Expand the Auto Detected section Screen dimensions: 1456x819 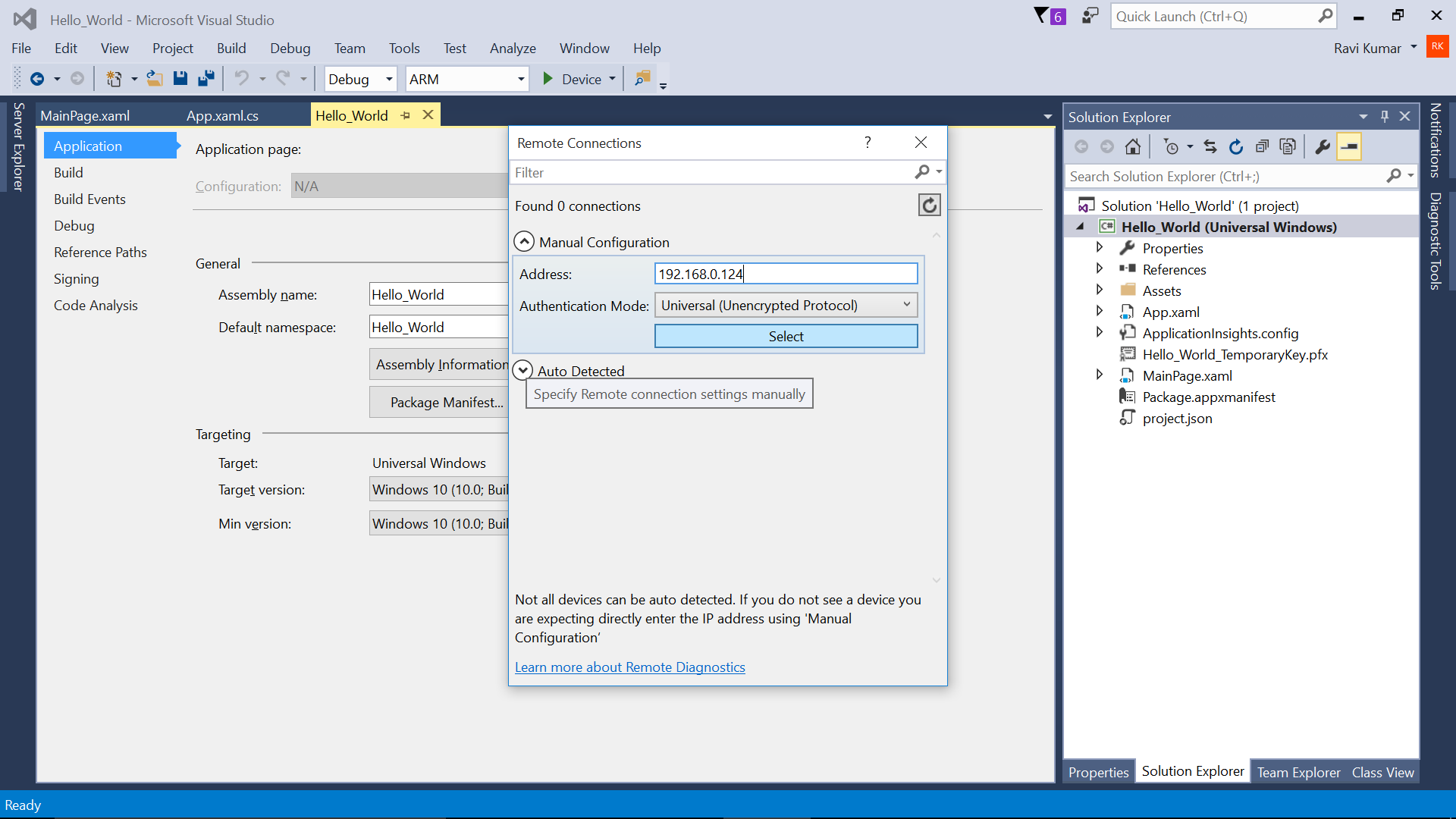pyautogui.click(x=523, y=370)
